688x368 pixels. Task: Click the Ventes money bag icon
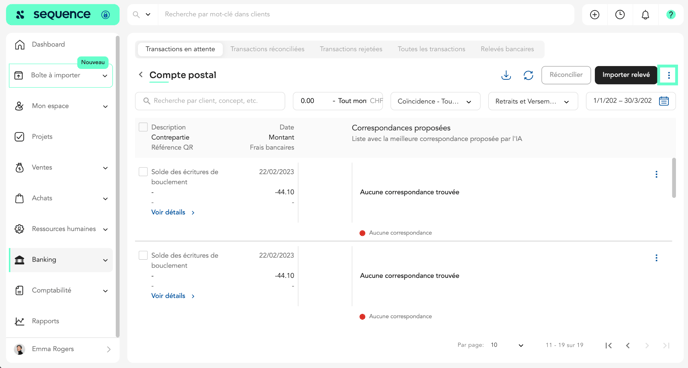click(x=19, y=168)
